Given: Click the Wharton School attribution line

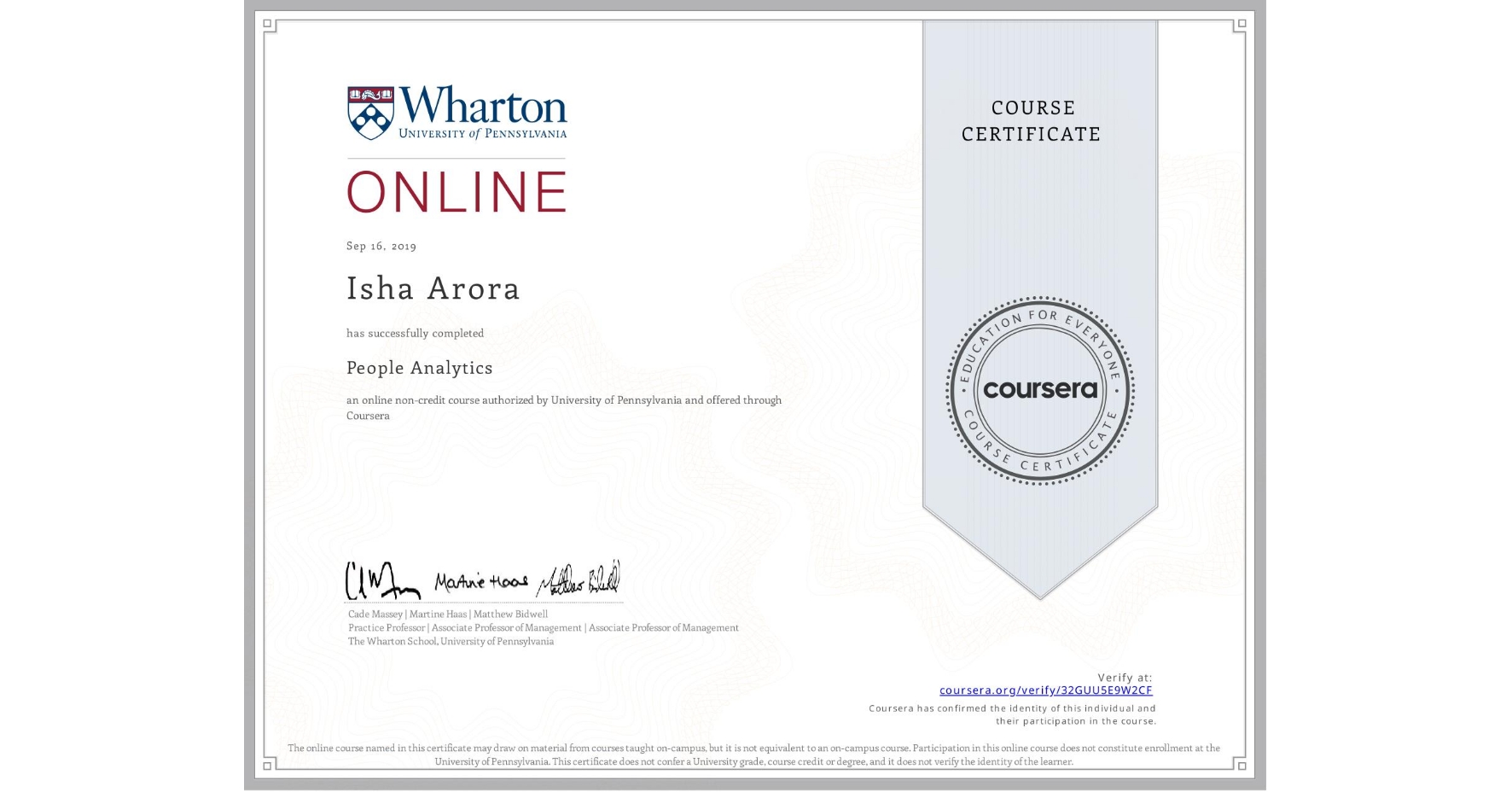Looking at the screenshot, I should point(450,641).
